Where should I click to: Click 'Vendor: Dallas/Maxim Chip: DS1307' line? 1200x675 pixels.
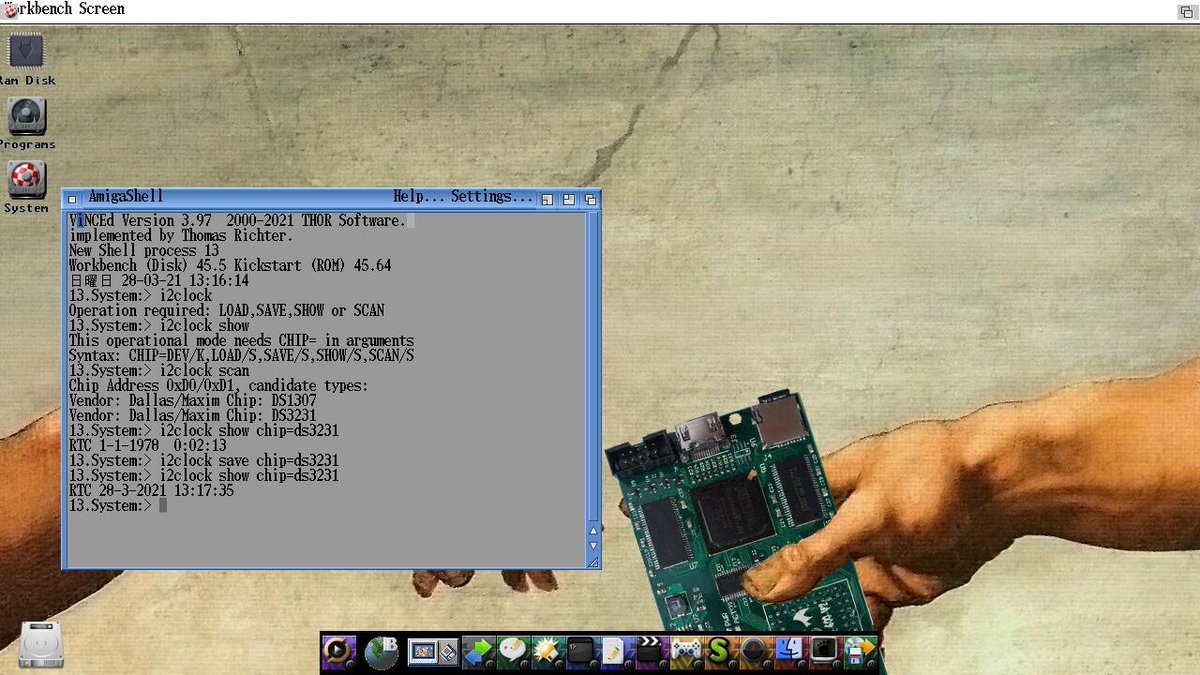pos(192,401)
